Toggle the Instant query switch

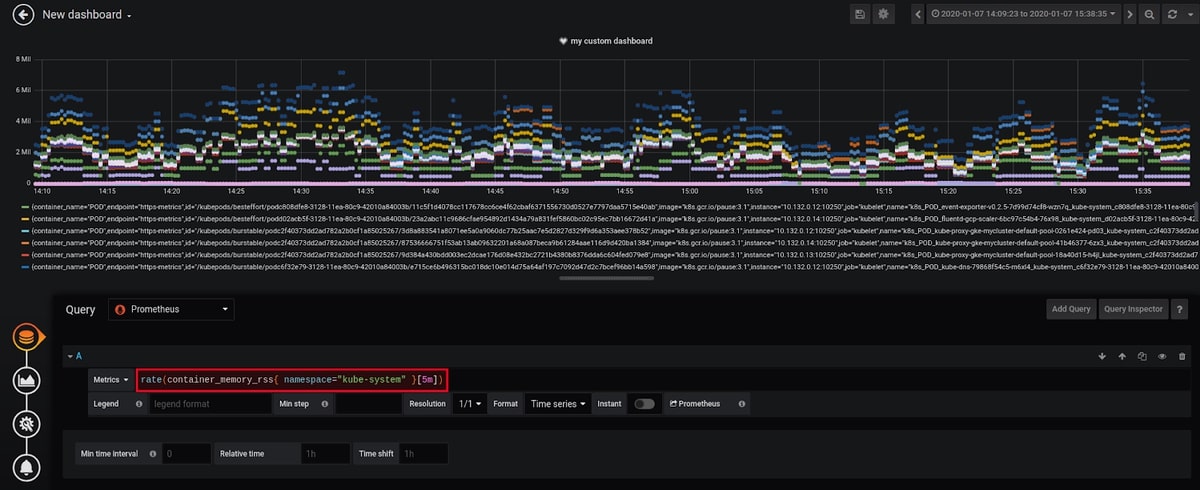645,403
